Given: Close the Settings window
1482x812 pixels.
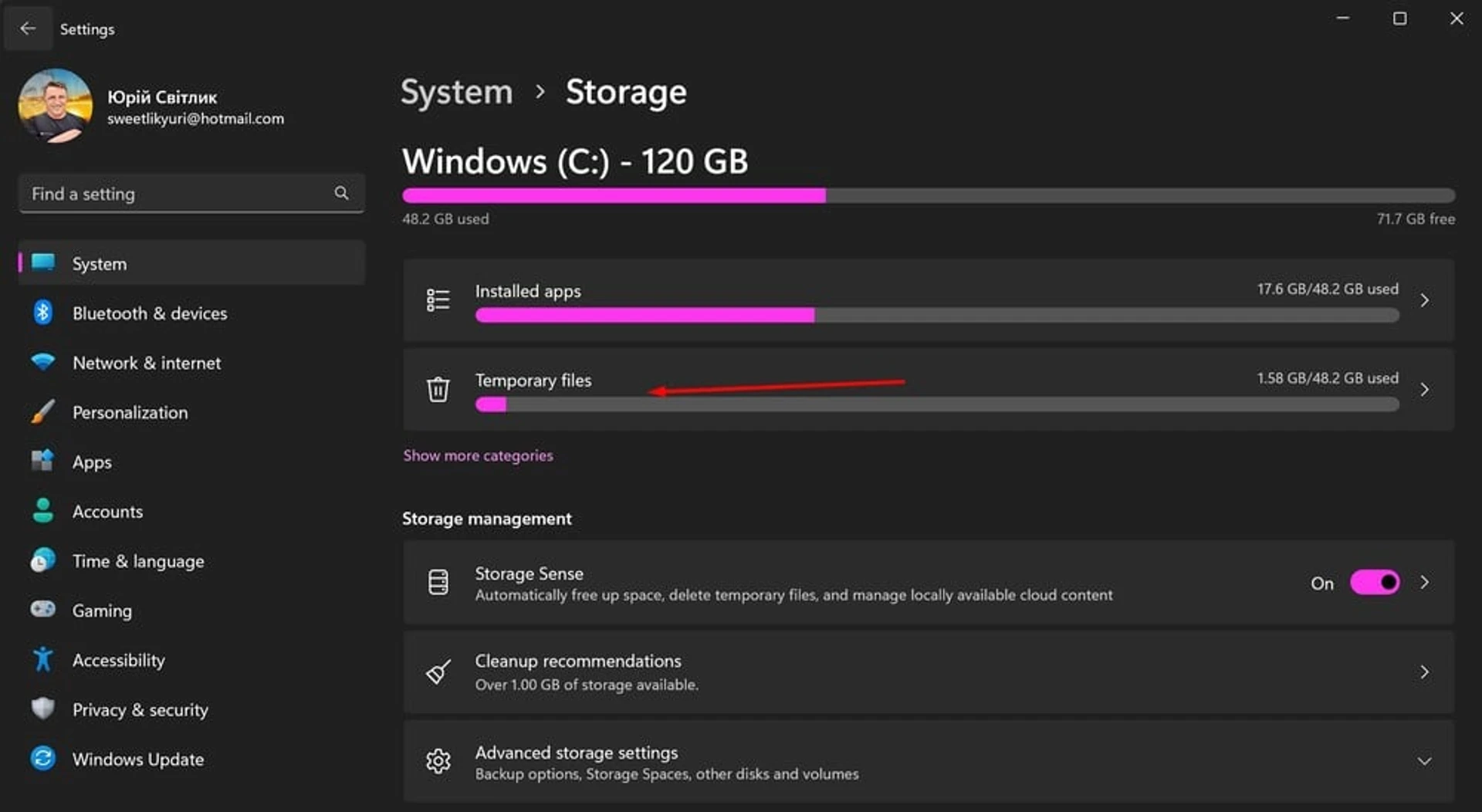Looking at the screenshot, I should pyautogui.click(x=1456, y=19).
